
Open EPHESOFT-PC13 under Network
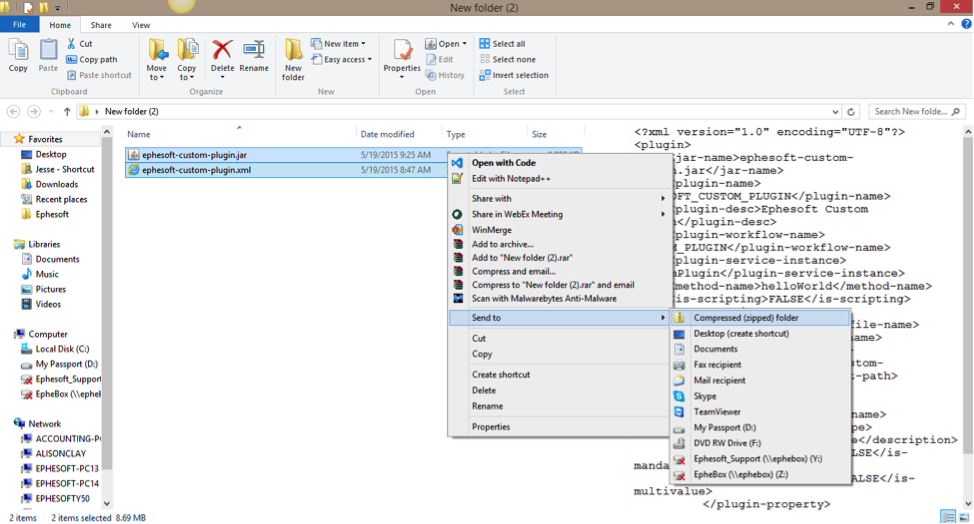tap(66, 469)
